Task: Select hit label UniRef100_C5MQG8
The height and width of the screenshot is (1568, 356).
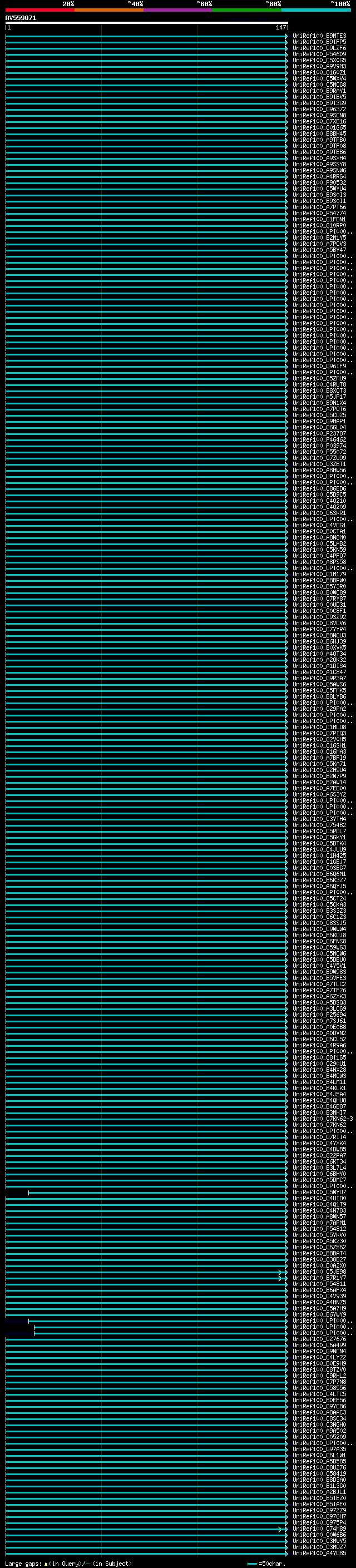Action: (319, 85)
